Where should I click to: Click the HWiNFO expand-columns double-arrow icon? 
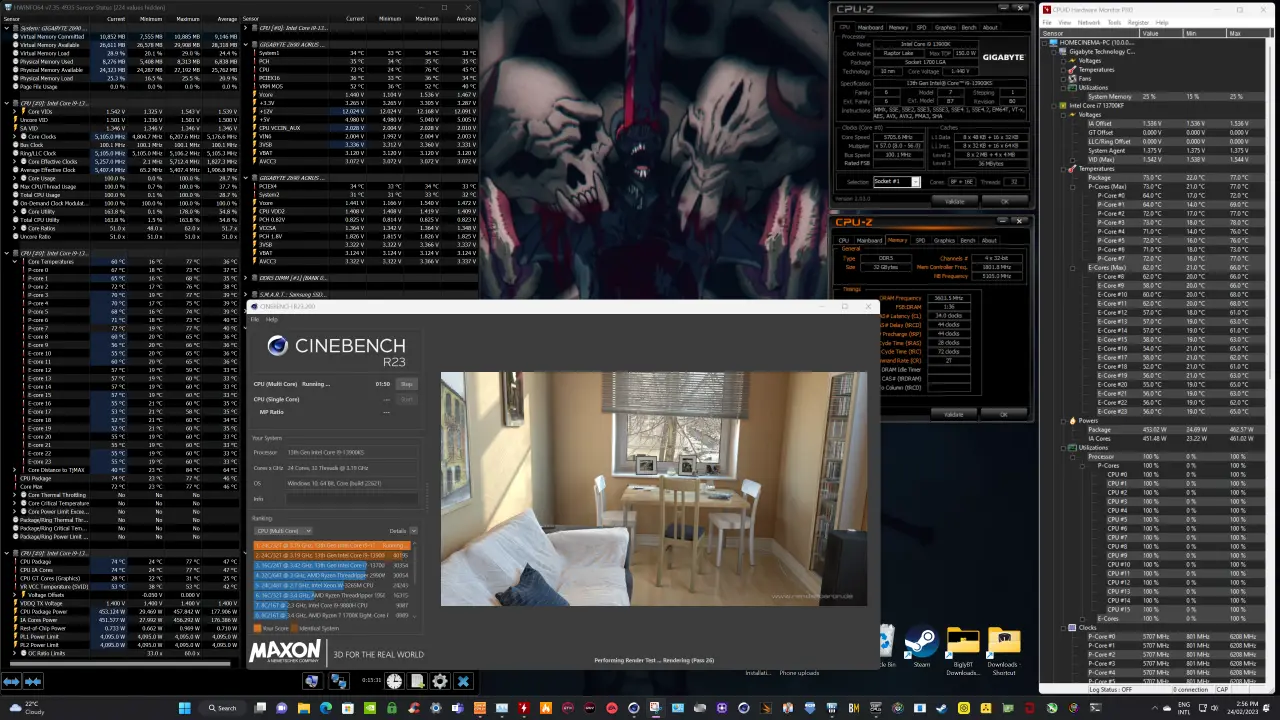click(11, 682)
